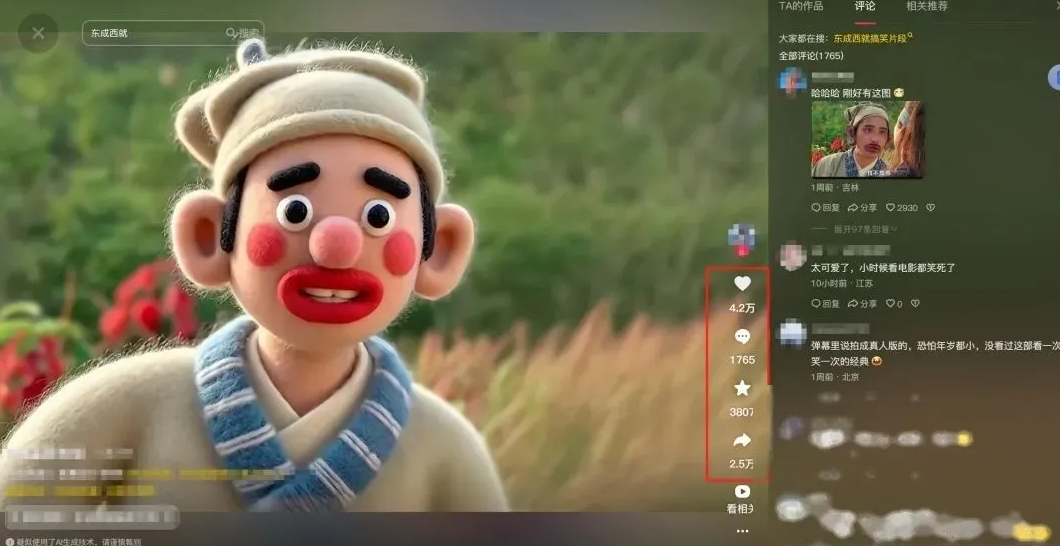Share the video via the arrow icon (2.5万)

[x=742, y=441]
